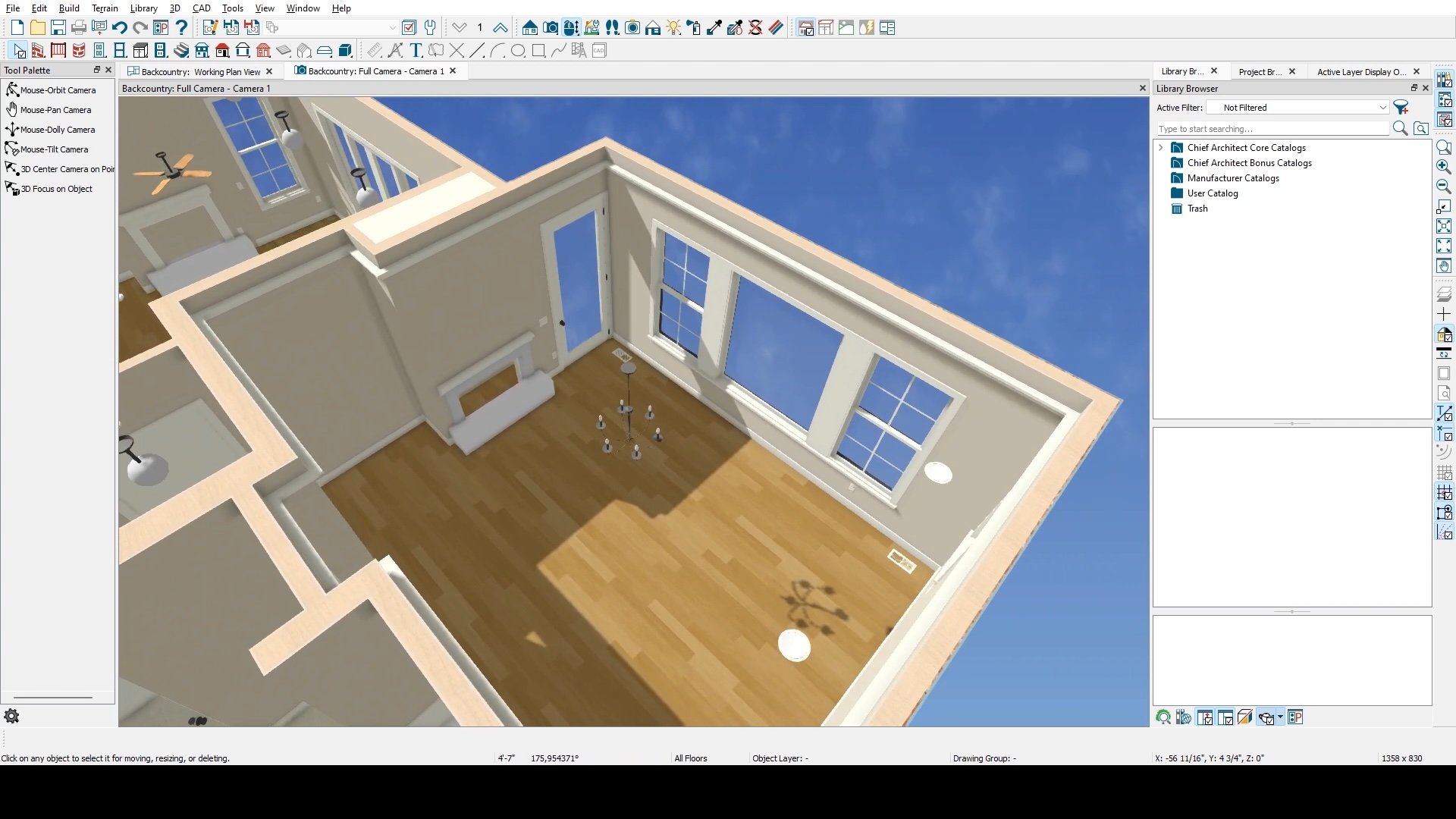
Task: Go down one floor arrow
Action: [460, 28]
